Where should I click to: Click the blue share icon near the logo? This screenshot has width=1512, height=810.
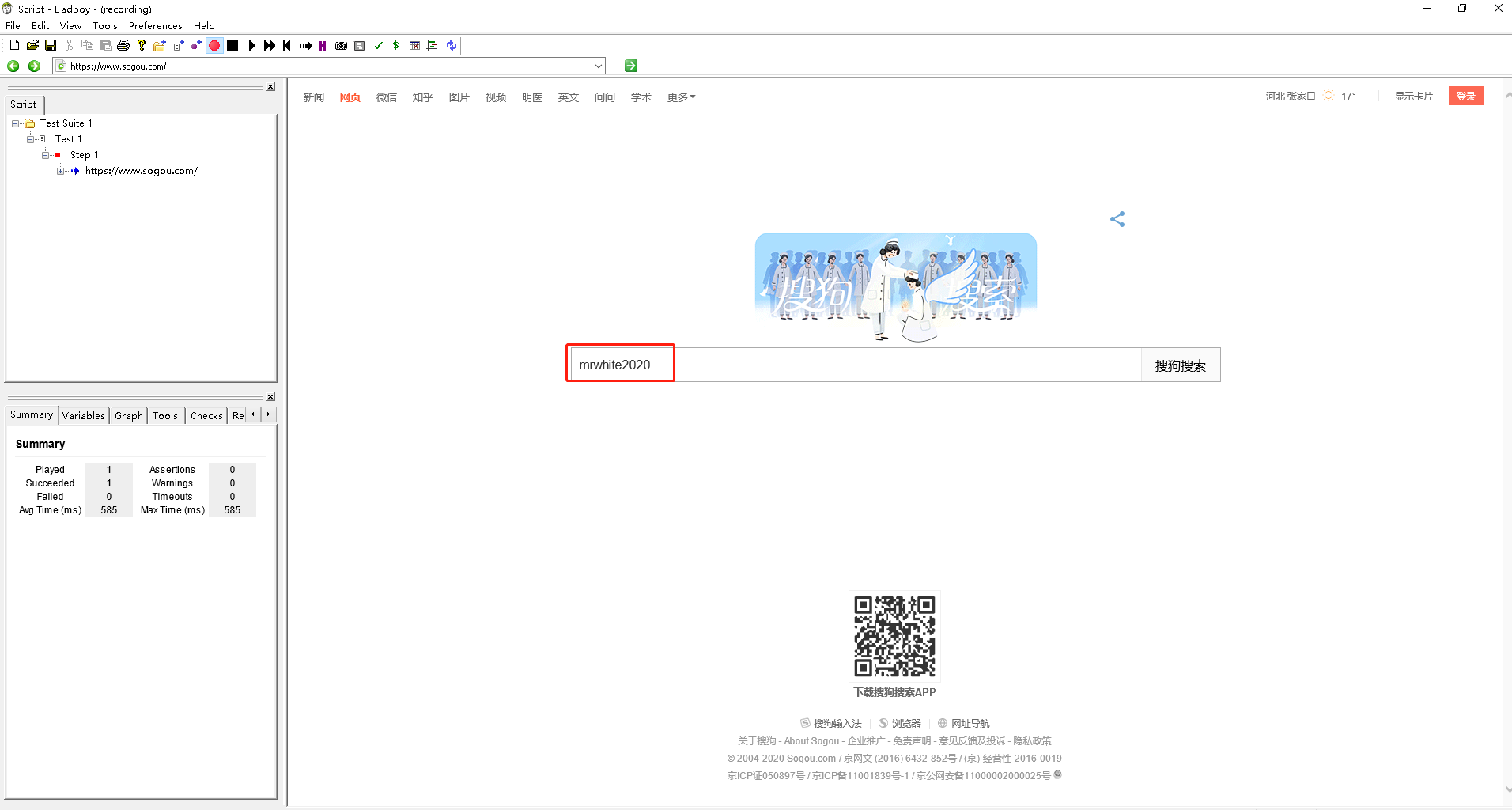(1117, 219)
